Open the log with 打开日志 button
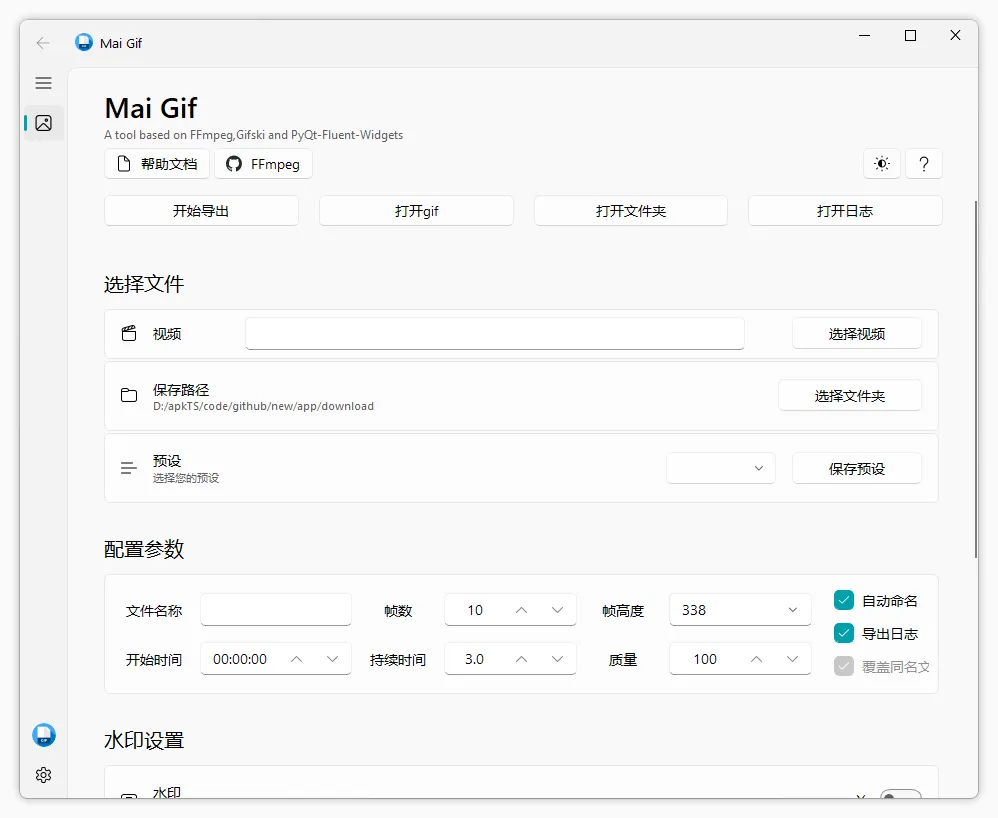This screenshot has width=998, height=818. [x=844, y=211]
